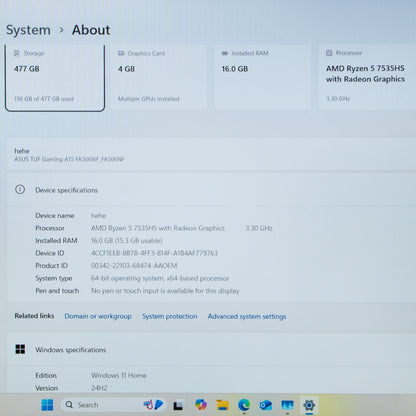Open Domain or workgroup link

coord(98,316)
